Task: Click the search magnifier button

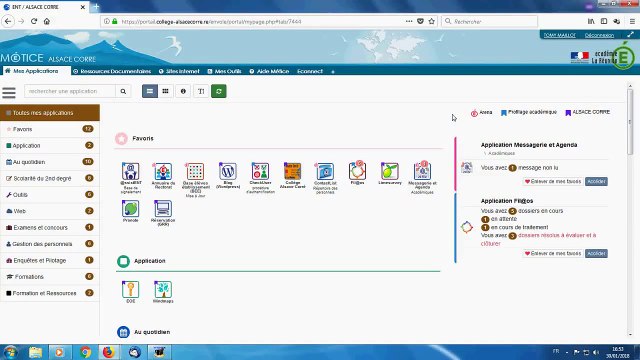Action: point(123,91)
